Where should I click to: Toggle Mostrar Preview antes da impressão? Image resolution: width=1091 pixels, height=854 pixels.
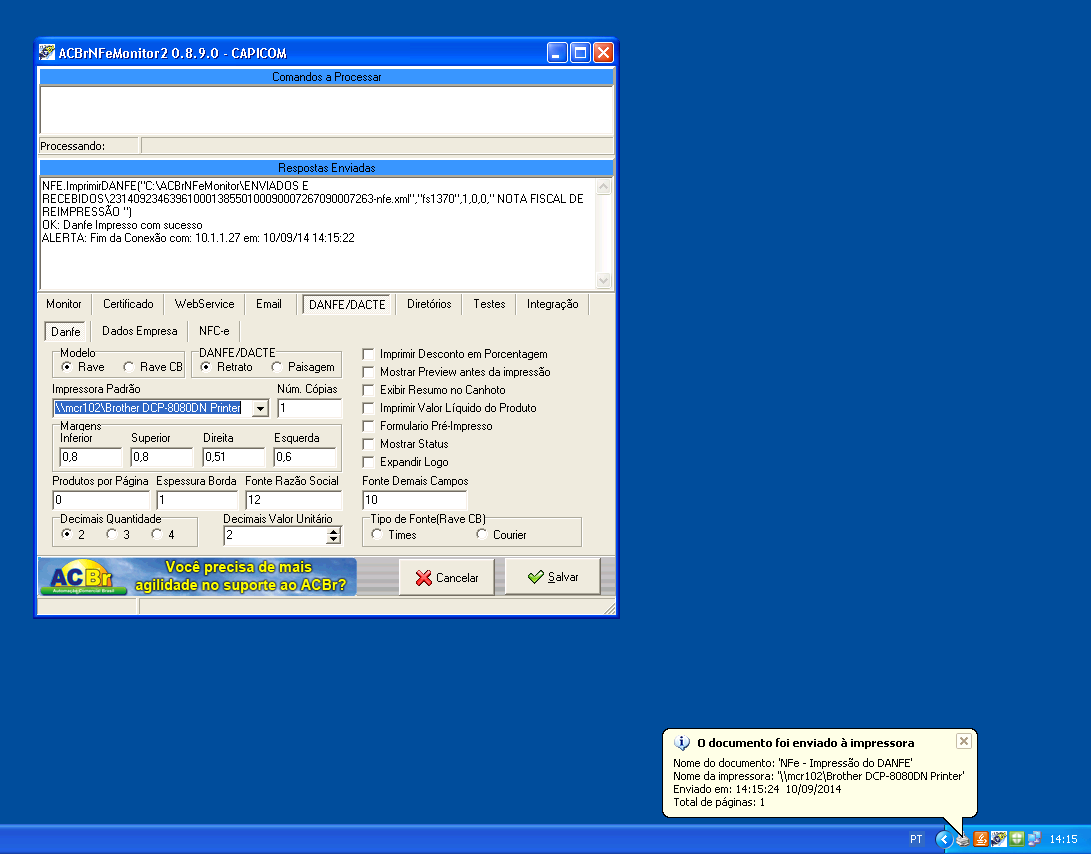coord(368,372)
